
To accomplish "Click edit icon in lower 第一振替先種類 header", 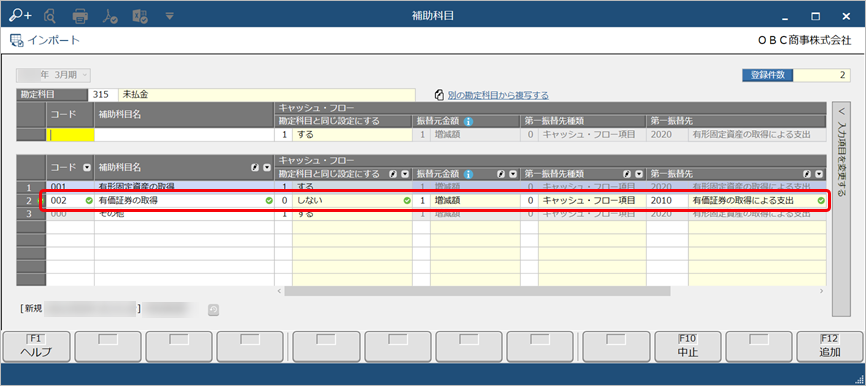I will pyautogui.click(x=627, y=173).
